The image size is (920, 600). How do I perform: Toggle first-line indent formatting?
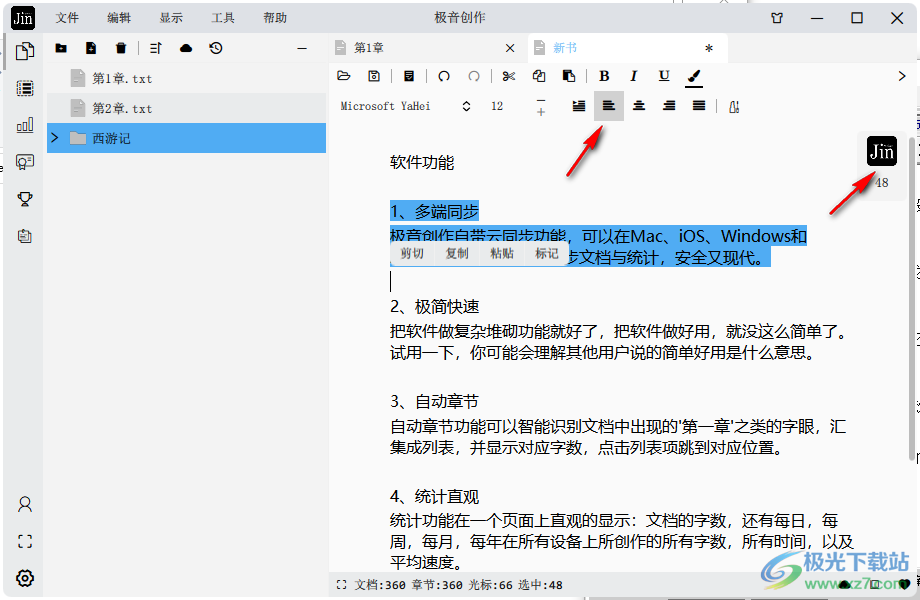pyautogui.click(x=579, y=106)
